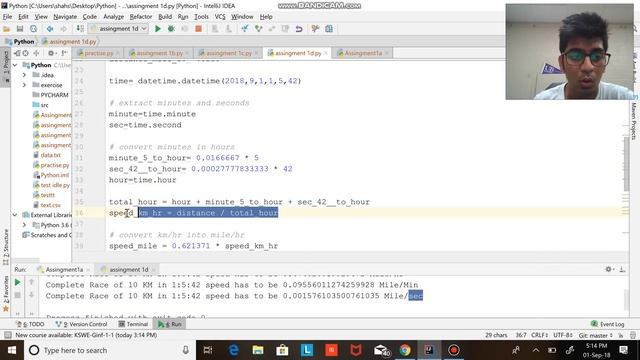Open the VCS menu
The width and height of the screenshot is (640, 360).
(x=220, y=17)
